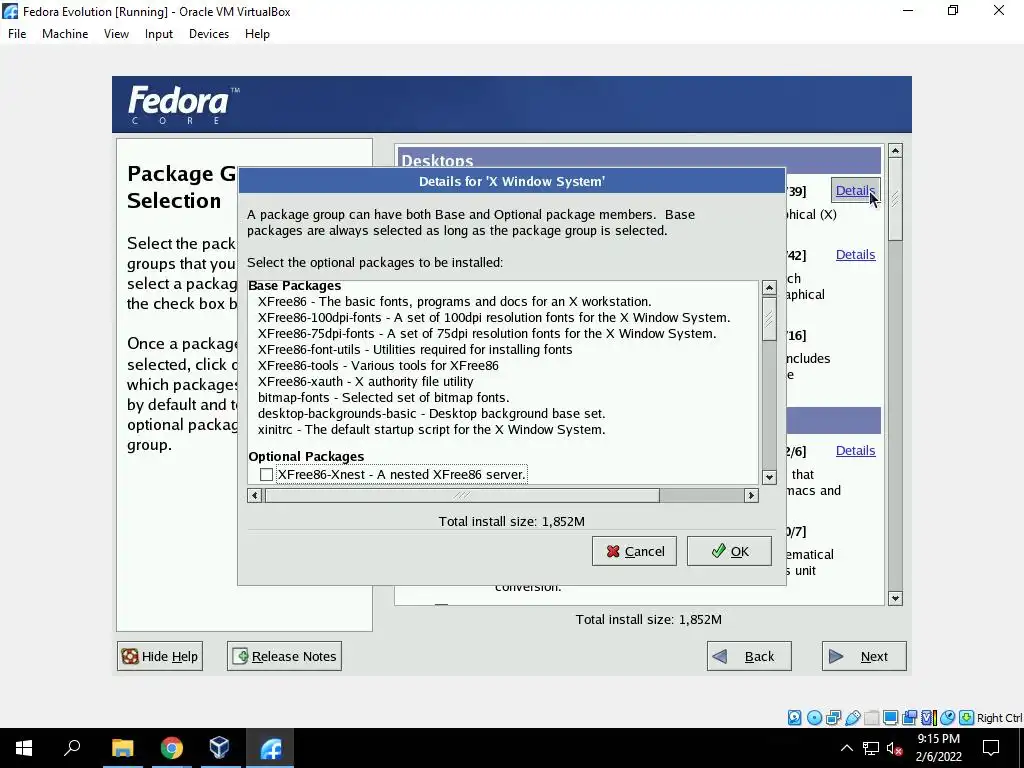Image resolution: width=1024 pixels, height=768 pixels.
Task: Select the XFree86-tools package row
Action: tap(378, 366)
